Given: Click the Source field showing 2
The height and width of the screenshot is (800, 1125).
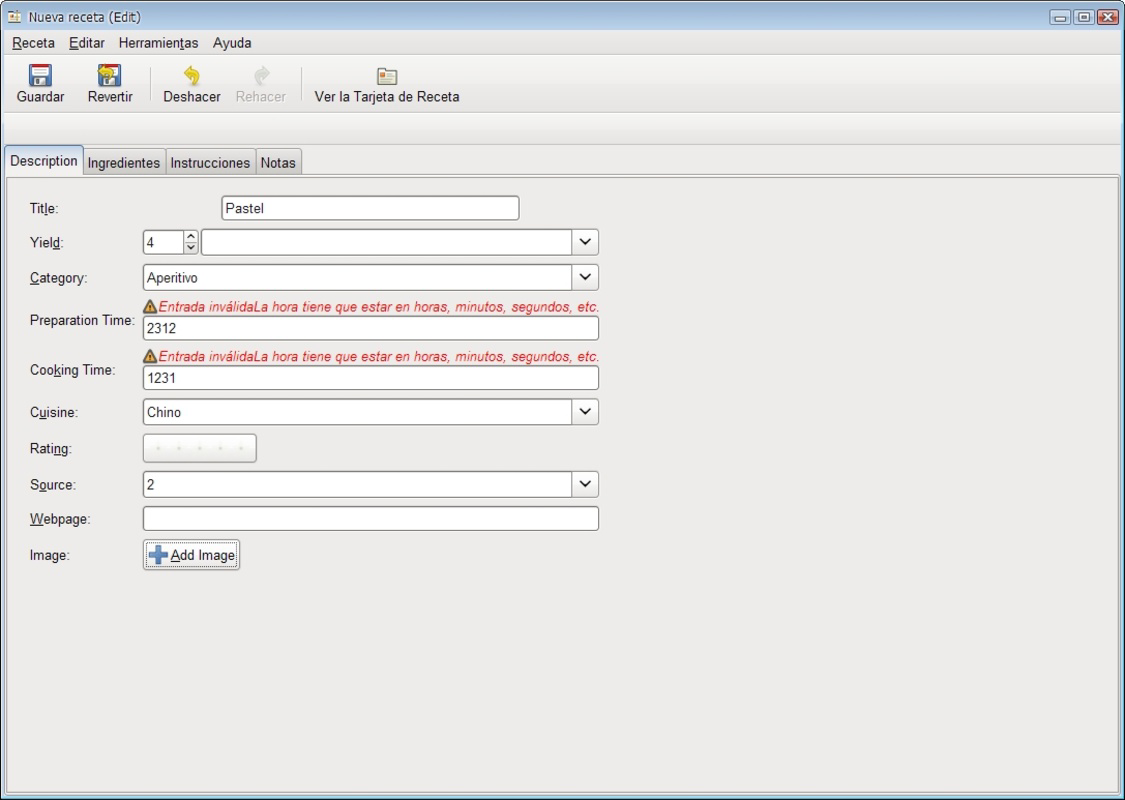Looking at the screenshot, I should [x=357, y=484].
